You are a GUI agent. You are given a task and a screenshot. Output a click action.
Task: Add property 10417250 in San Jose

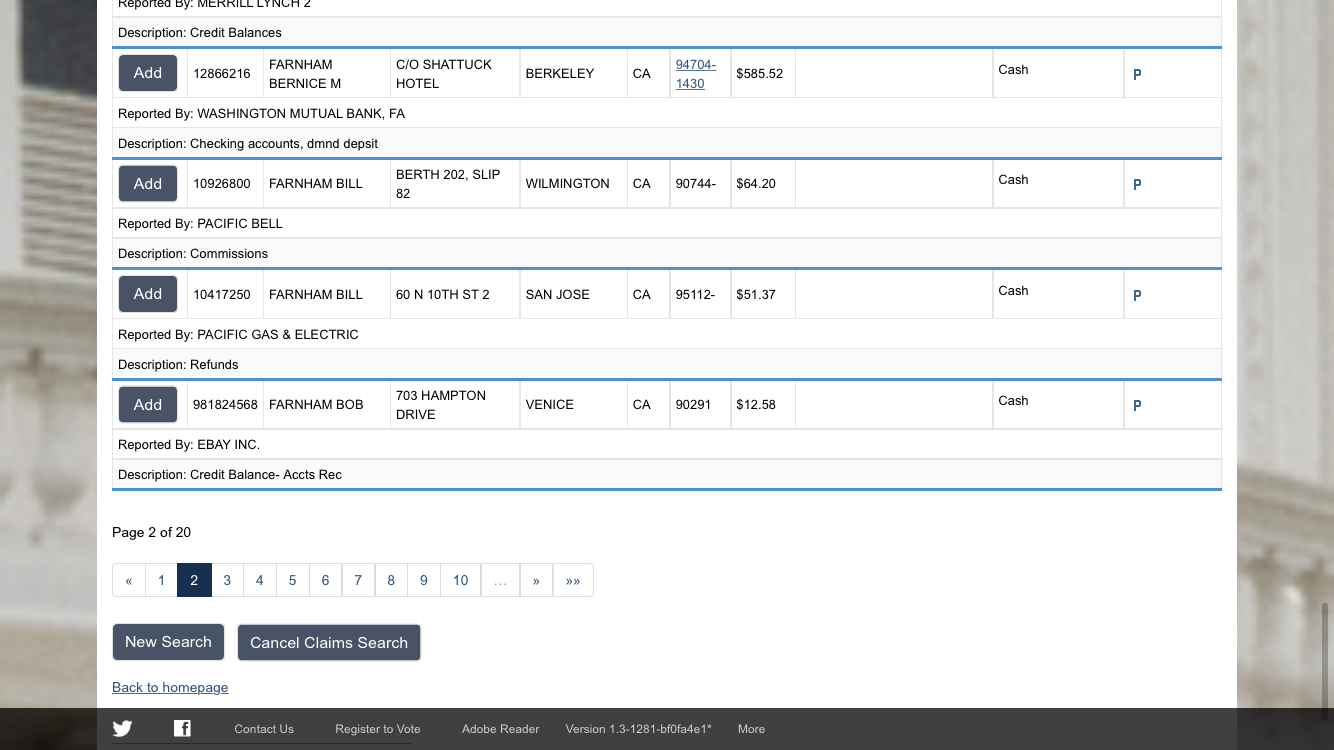[148, 294]
